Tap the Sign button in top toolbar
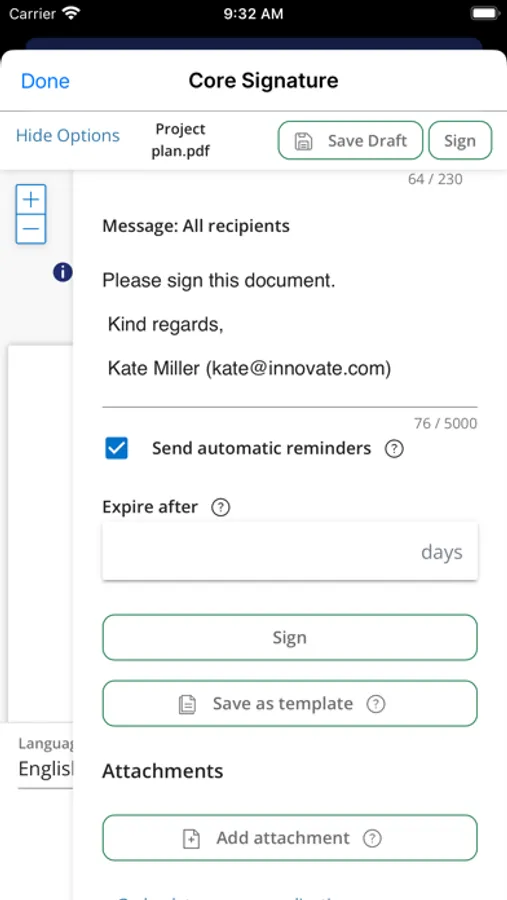This screenshot has height=900, width=507. pos(460,141)
